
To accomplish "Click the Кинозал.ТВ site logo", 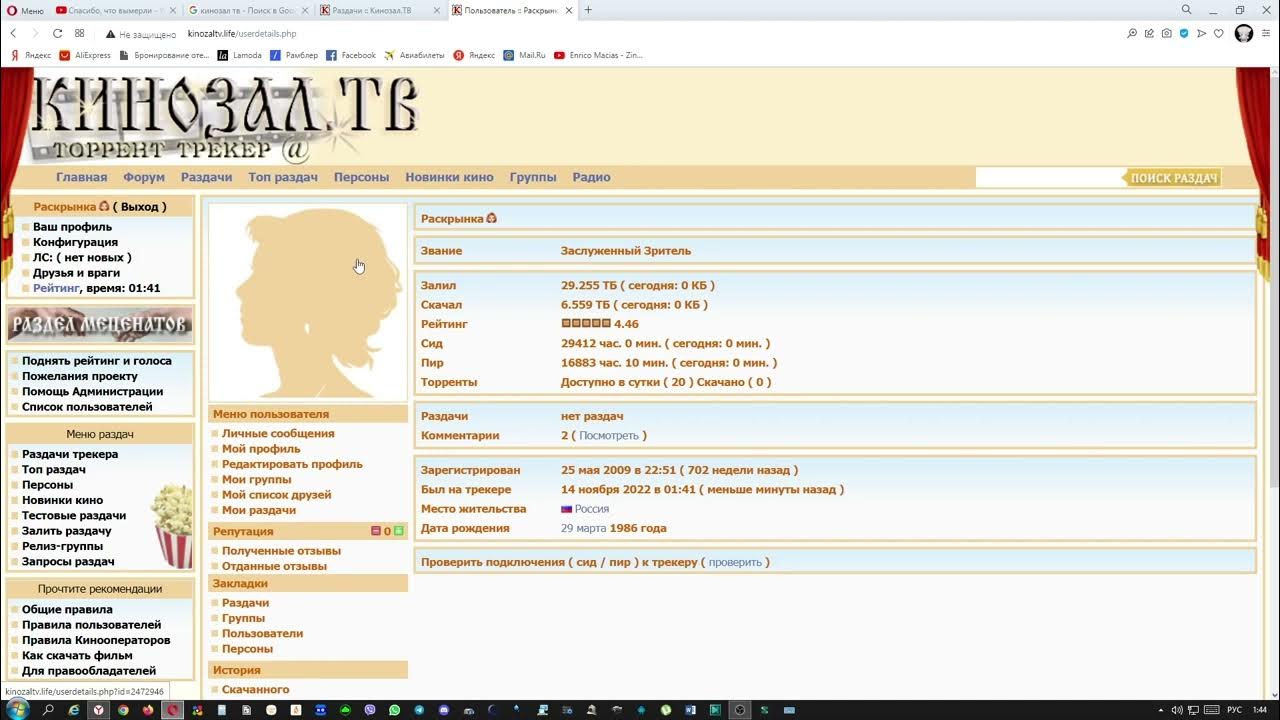I will (225, 118).
